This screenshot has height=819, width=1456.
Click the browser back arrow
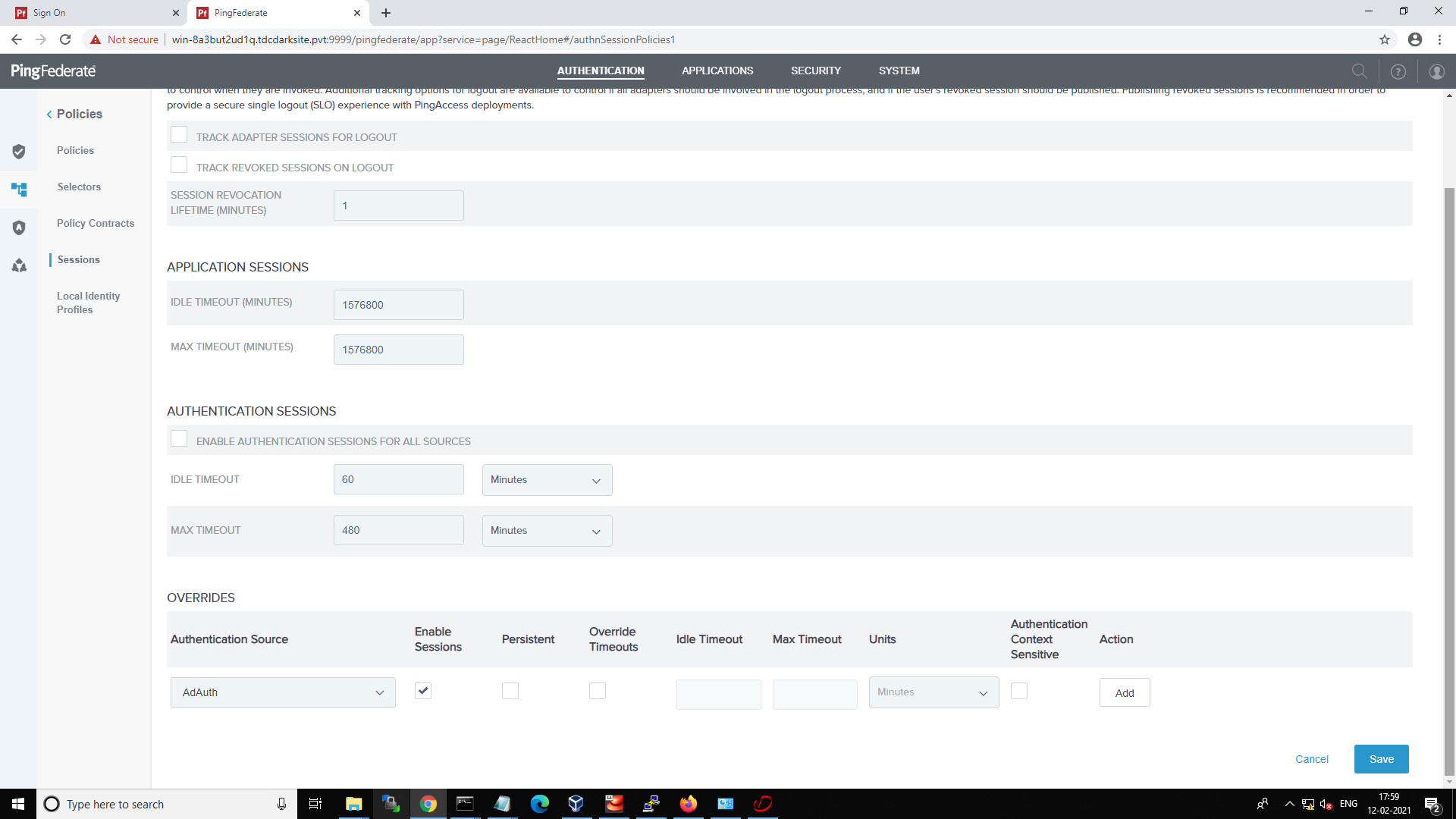pos(17,39)
